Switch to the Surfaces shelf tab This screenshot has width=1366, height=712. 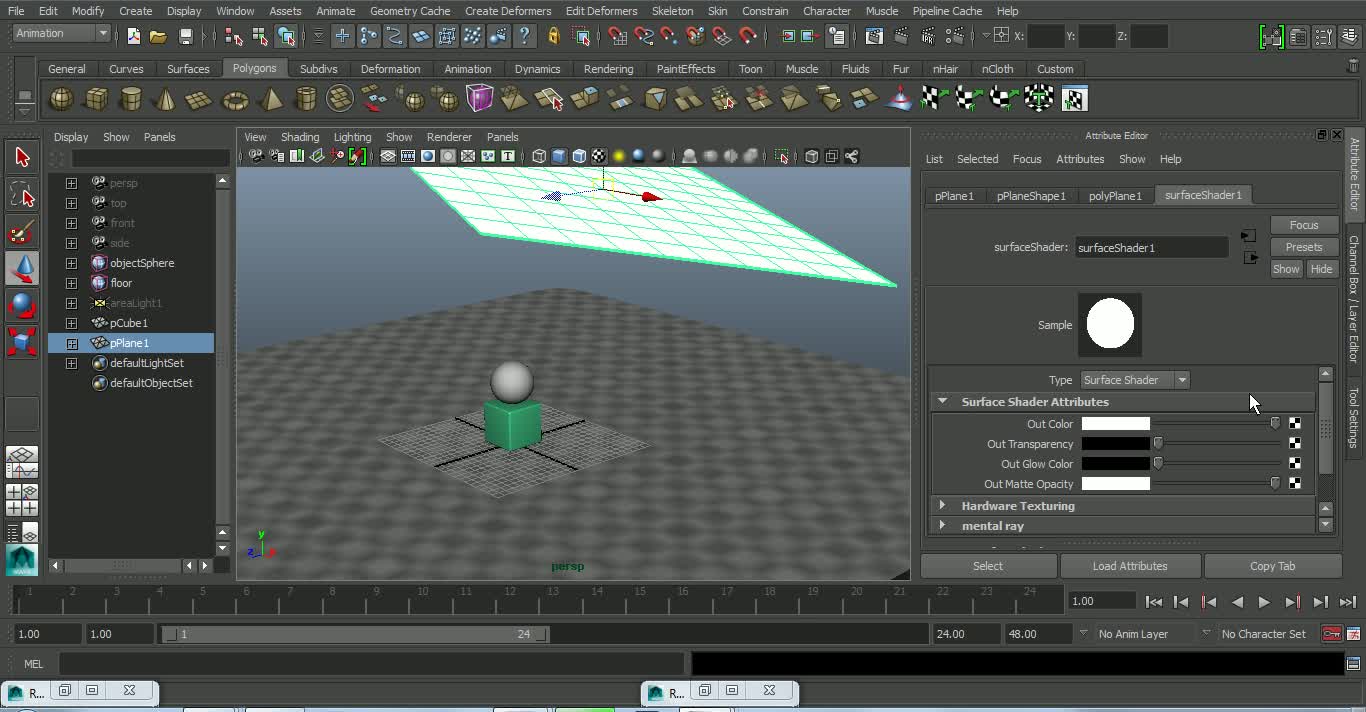coord(188,69)
